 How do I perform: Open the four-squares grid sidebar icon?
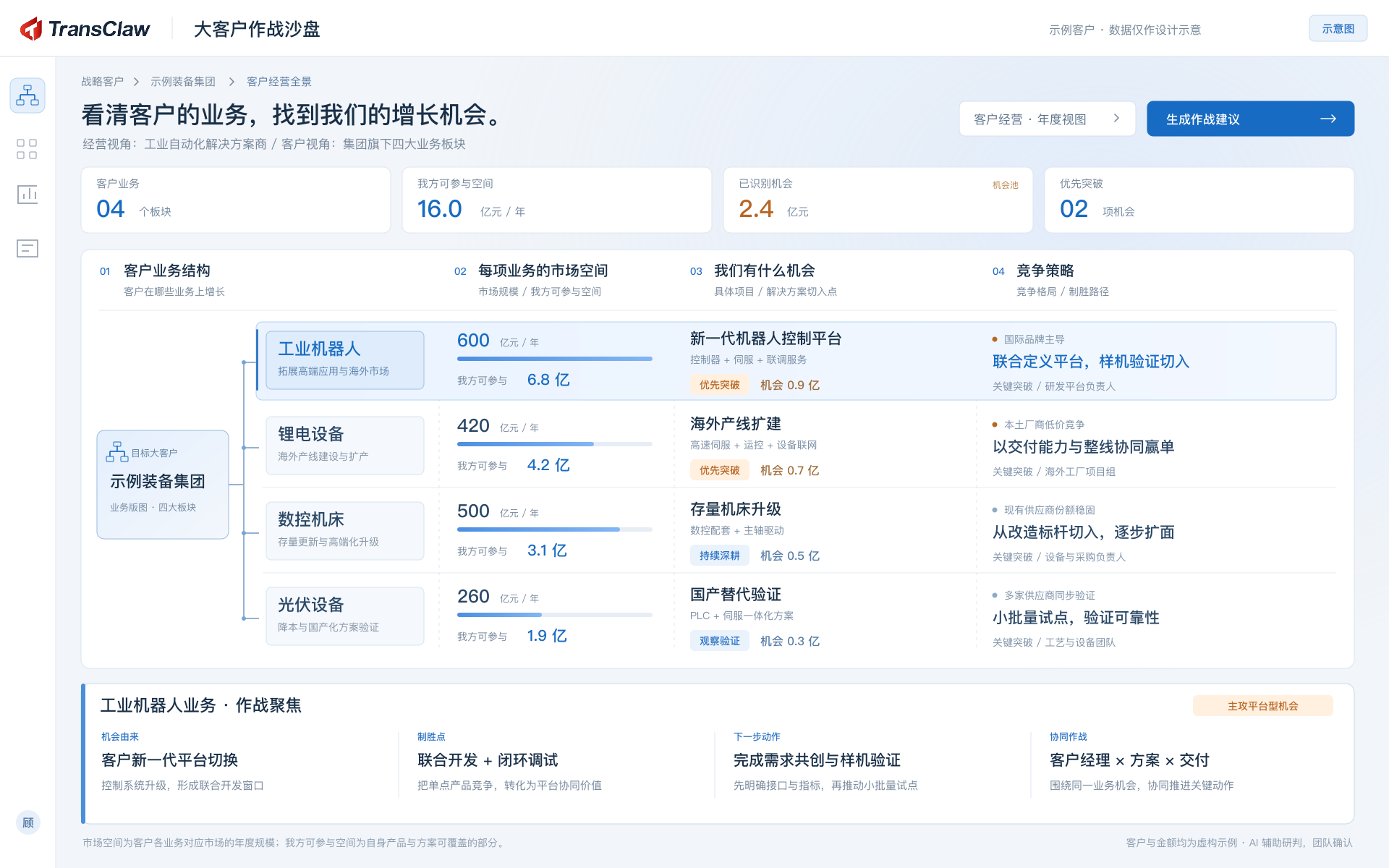[27, 149]
